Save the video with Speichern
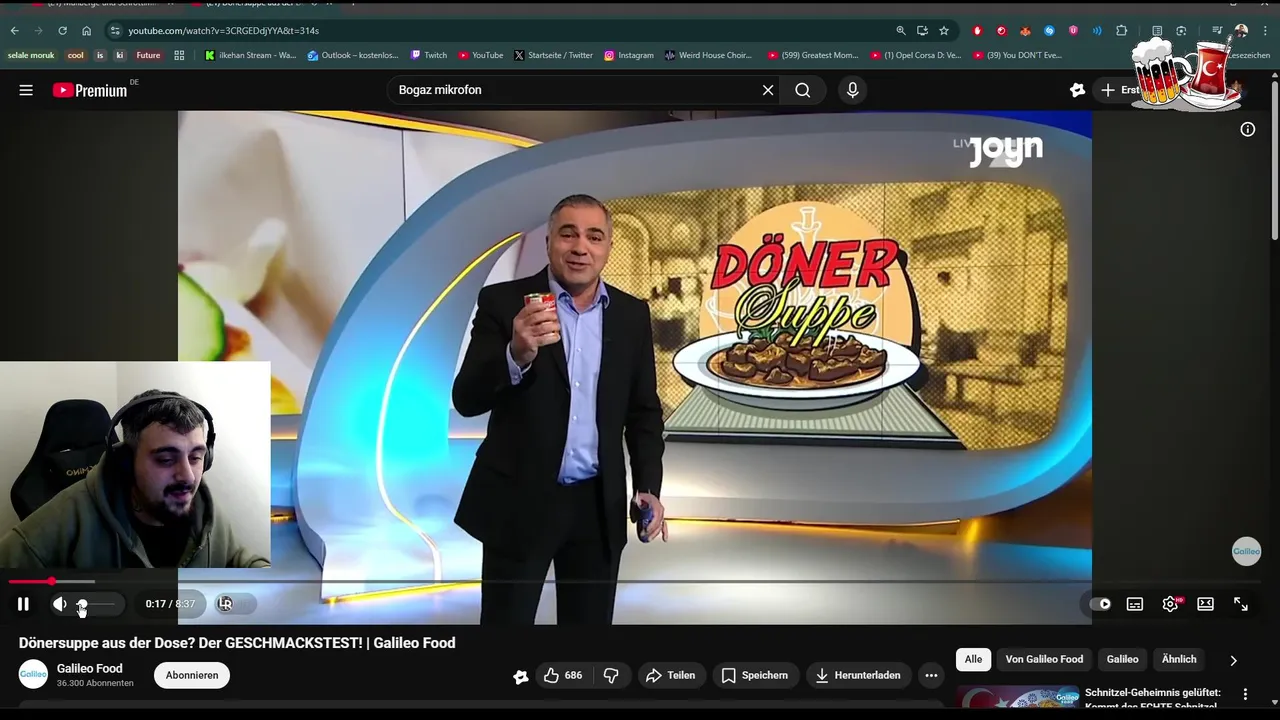Image resolution: width=1280 pixels, height=720 pixels. 755,675
